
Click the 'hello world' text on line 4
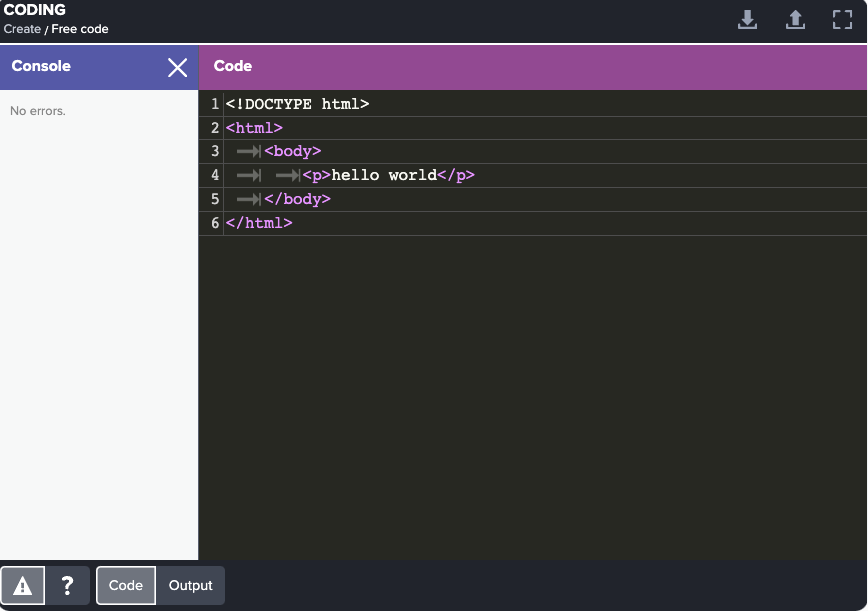pos(384,175)
